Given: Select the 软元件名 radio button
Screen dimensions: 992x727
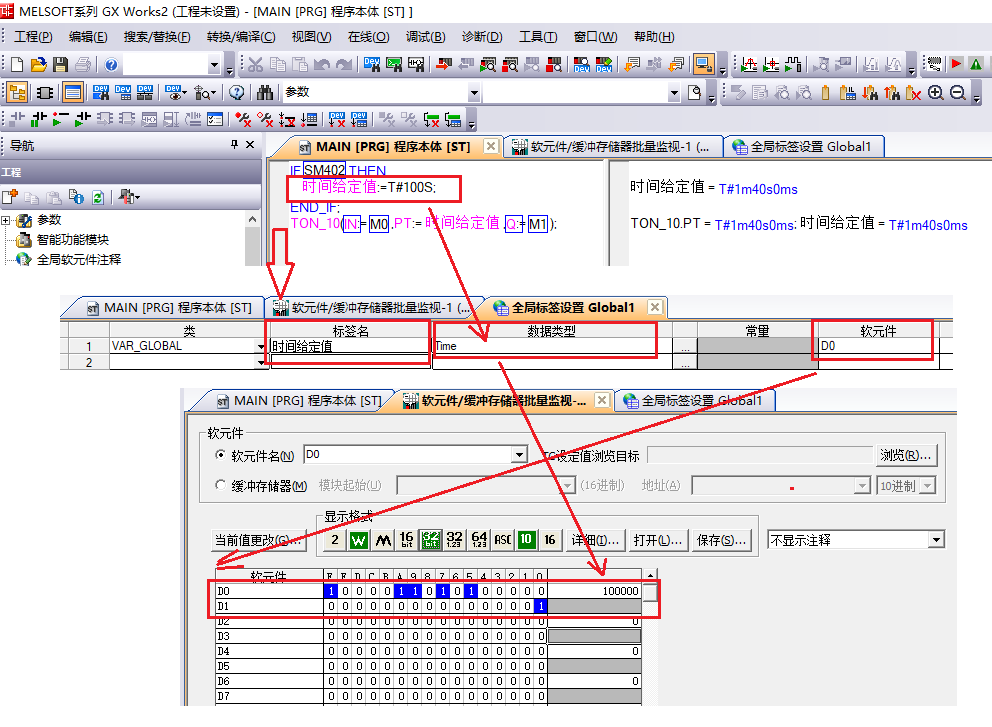Looking at the screenshot, I should click(222, 456).
